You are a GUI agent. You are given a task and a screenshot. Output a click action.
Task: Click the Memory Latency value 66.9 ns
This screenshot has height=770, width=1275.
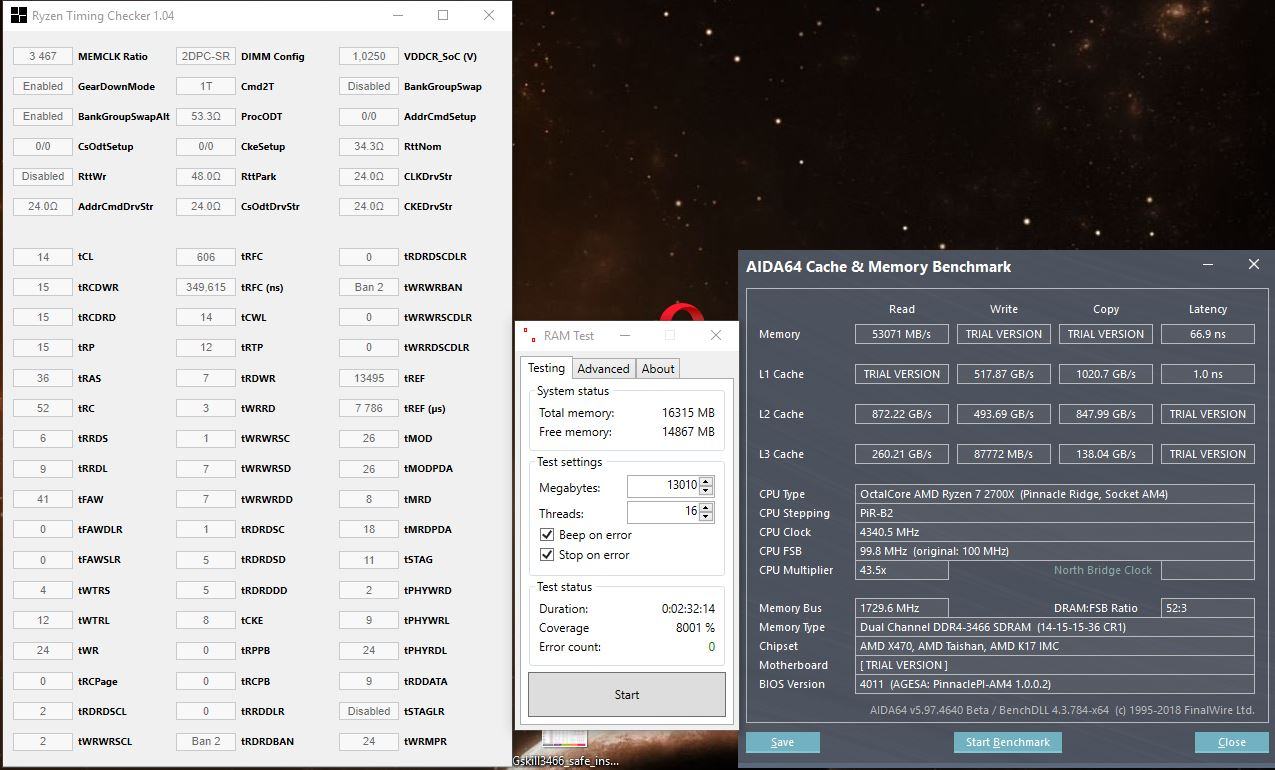coord(1208,334)
